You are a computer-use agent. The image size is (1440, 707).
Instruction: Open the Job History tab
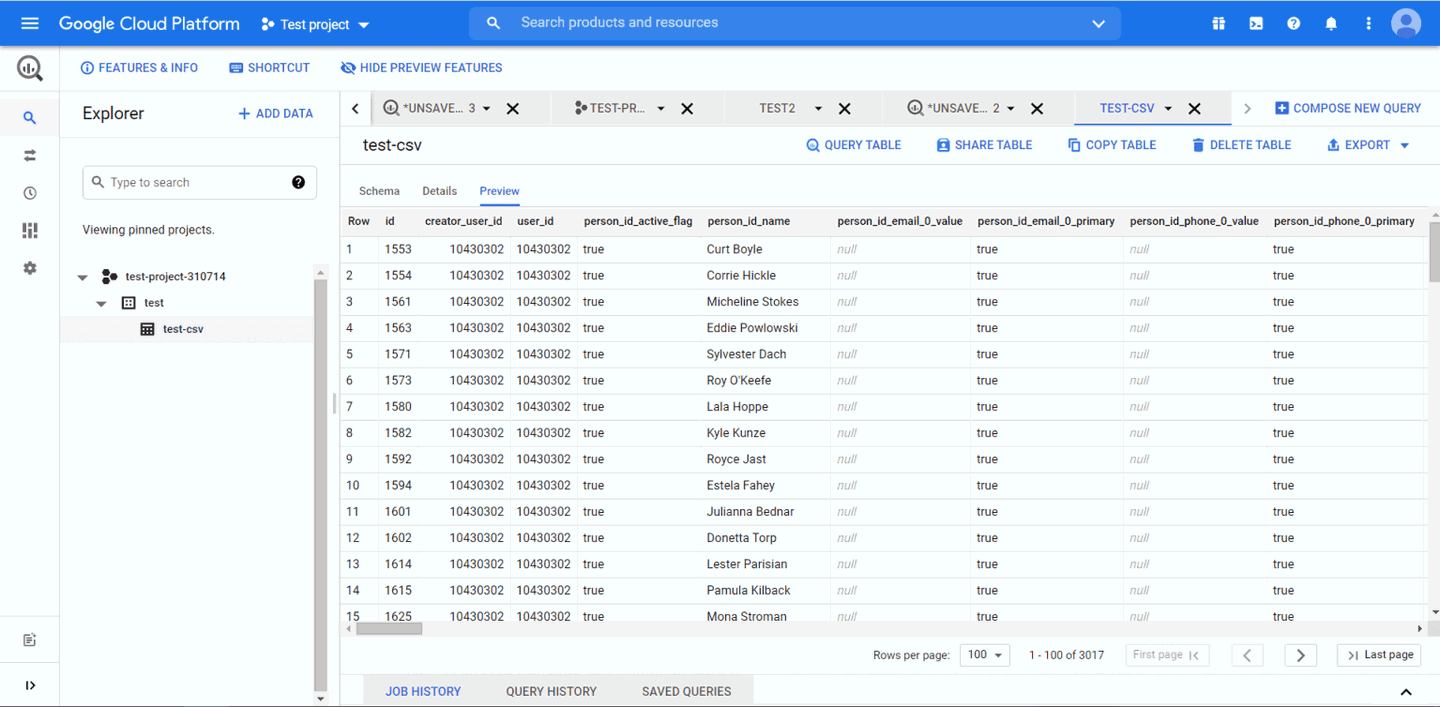coord(423,690)
